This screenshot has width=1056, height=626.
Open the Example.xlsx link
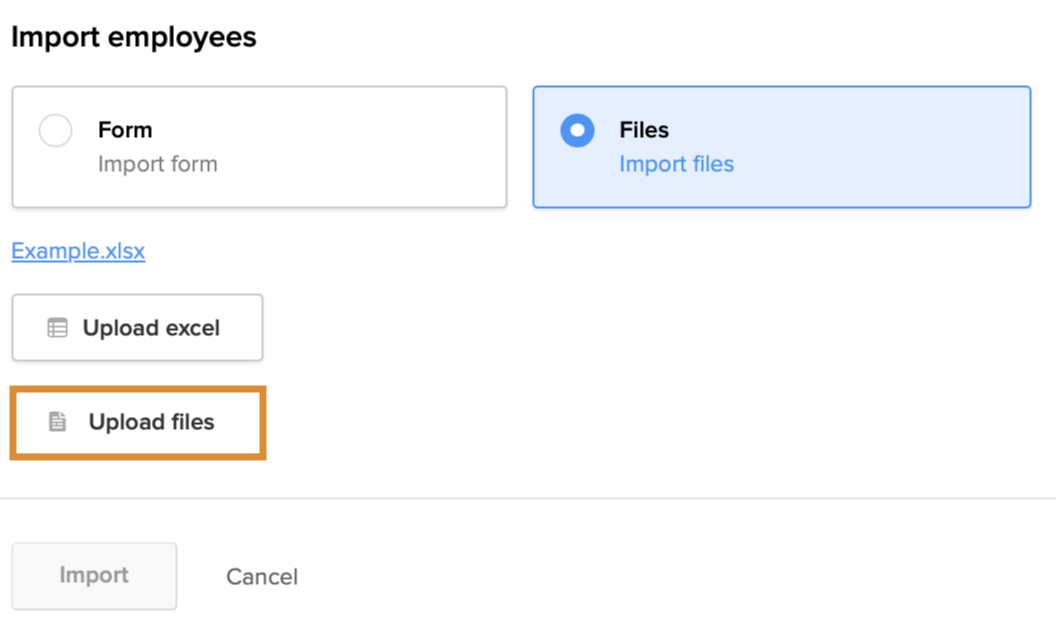tap(78, 251)
